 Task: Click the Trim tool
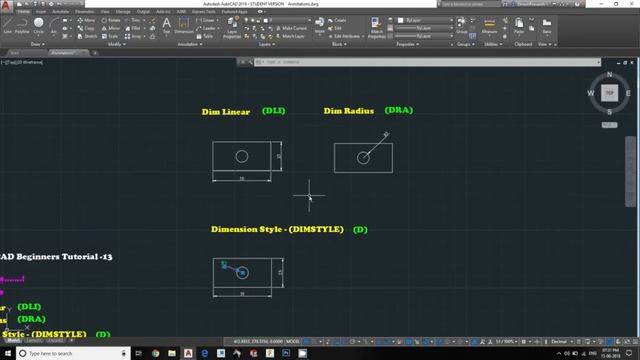click(x=133, y=20)
